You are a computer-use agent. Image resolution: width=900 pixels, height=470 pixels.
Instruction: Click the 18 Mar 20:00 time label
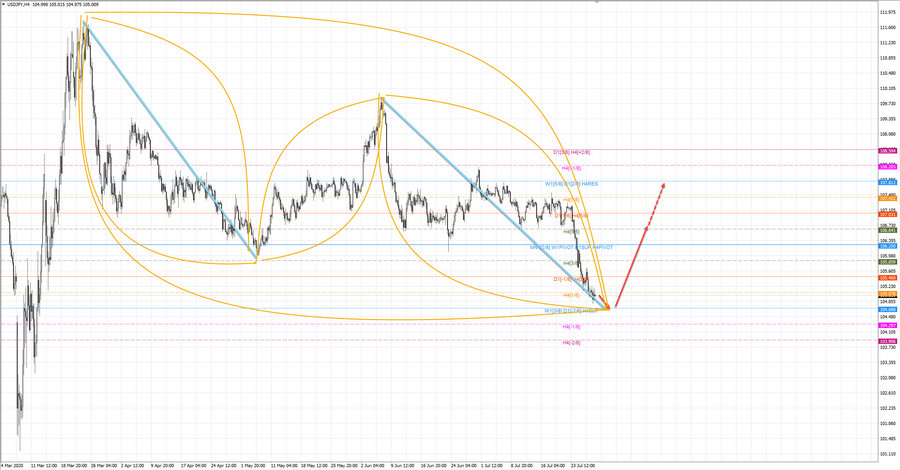(x=73, y=466)
